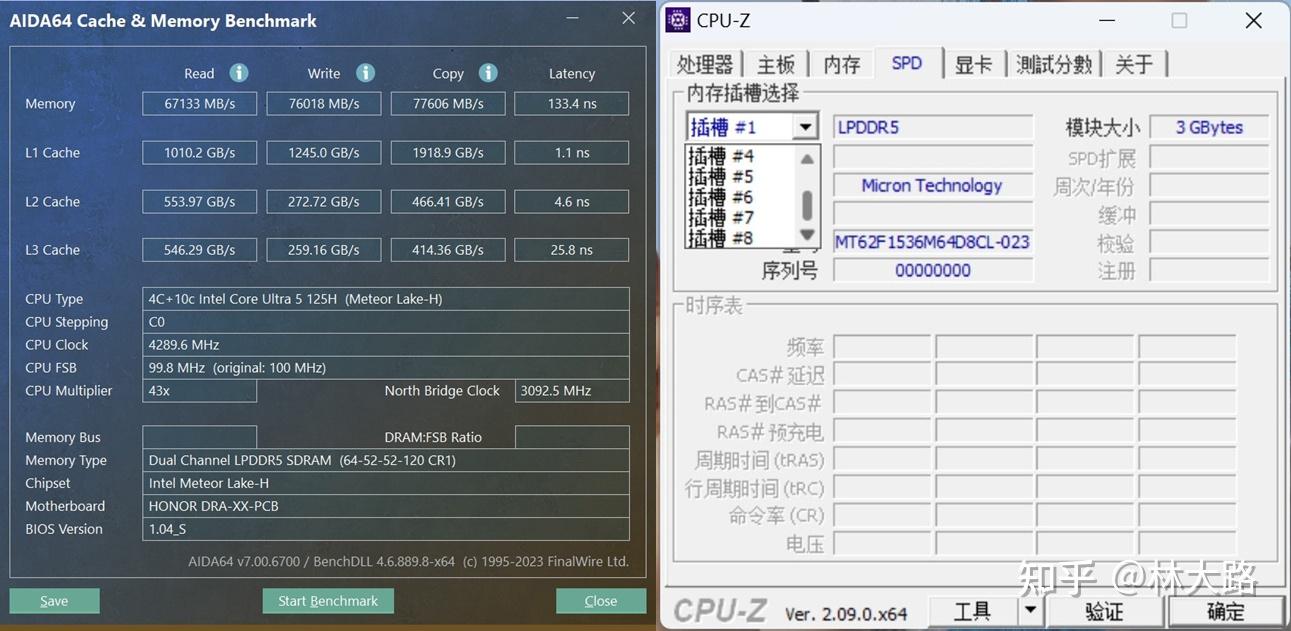Click the empty DRAM:FSB Ratio field

click(571, 437)
